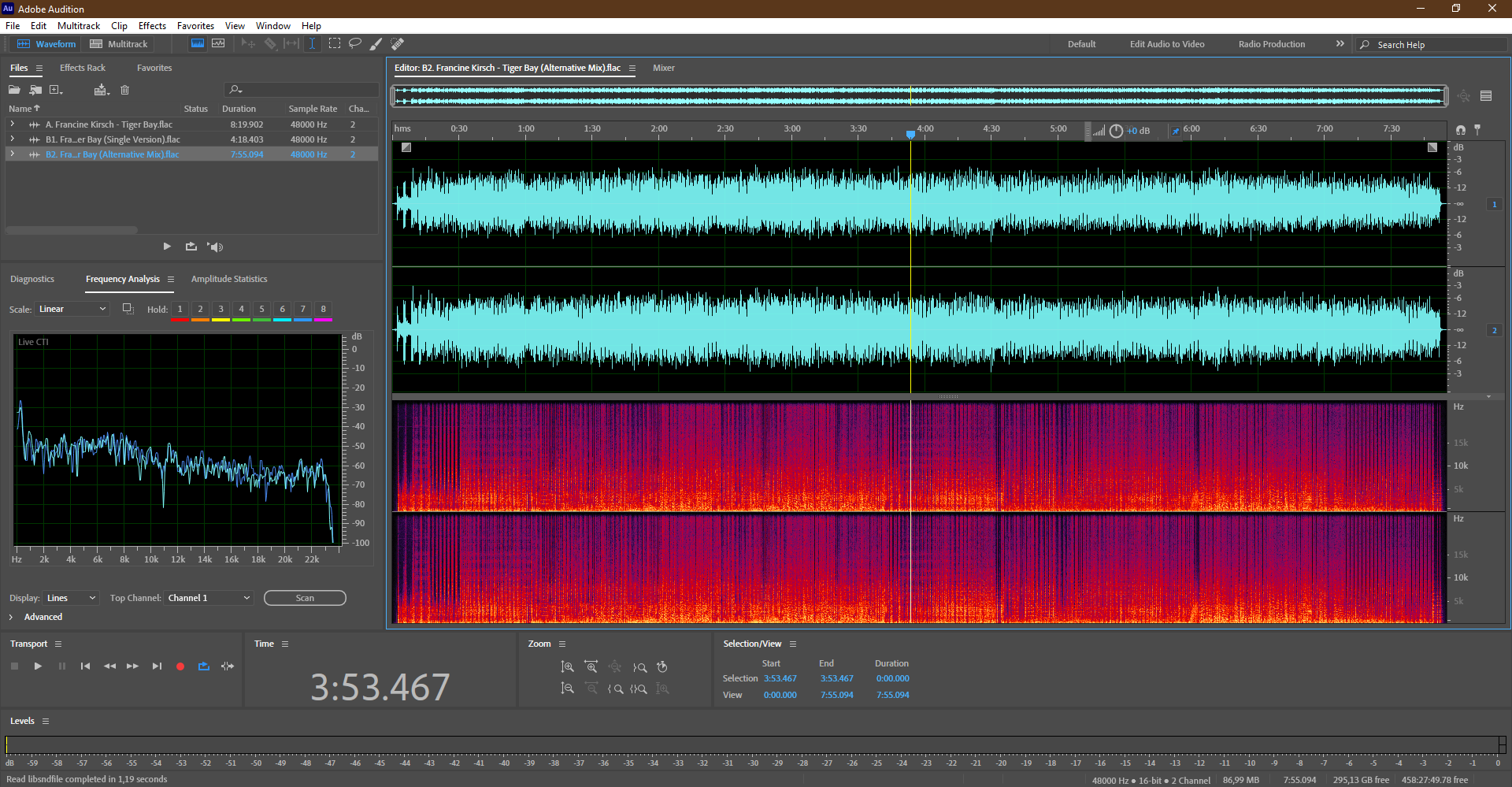Expand A. Francine Kirsch - Tiger Bay.flac row
Viewport: 1512px width, 787px height.
(x=12, y=124)
